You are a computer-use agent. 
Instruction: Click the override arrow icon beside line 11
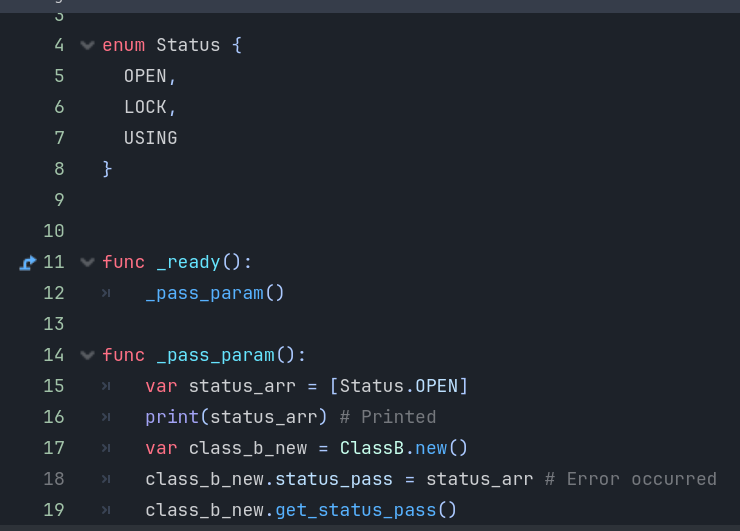click(28, 262)
